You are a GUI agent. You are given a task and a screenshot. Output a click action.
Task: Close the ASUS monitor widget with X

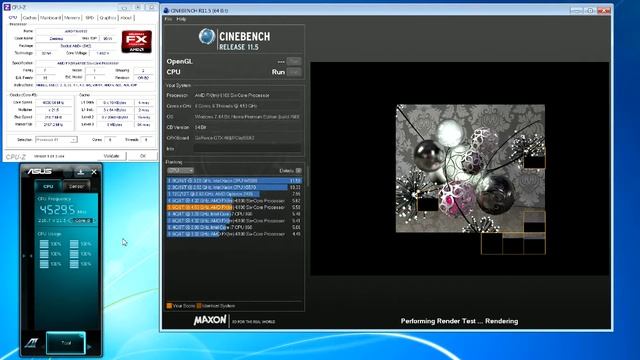(x=94, y=172)
